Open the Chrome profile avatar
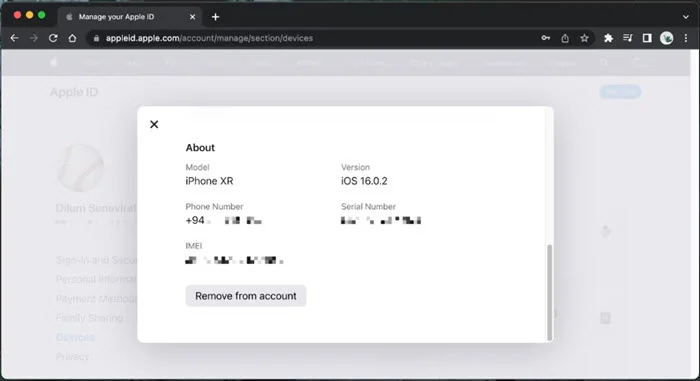Viewport: 700px width, 381px height. 667,38
